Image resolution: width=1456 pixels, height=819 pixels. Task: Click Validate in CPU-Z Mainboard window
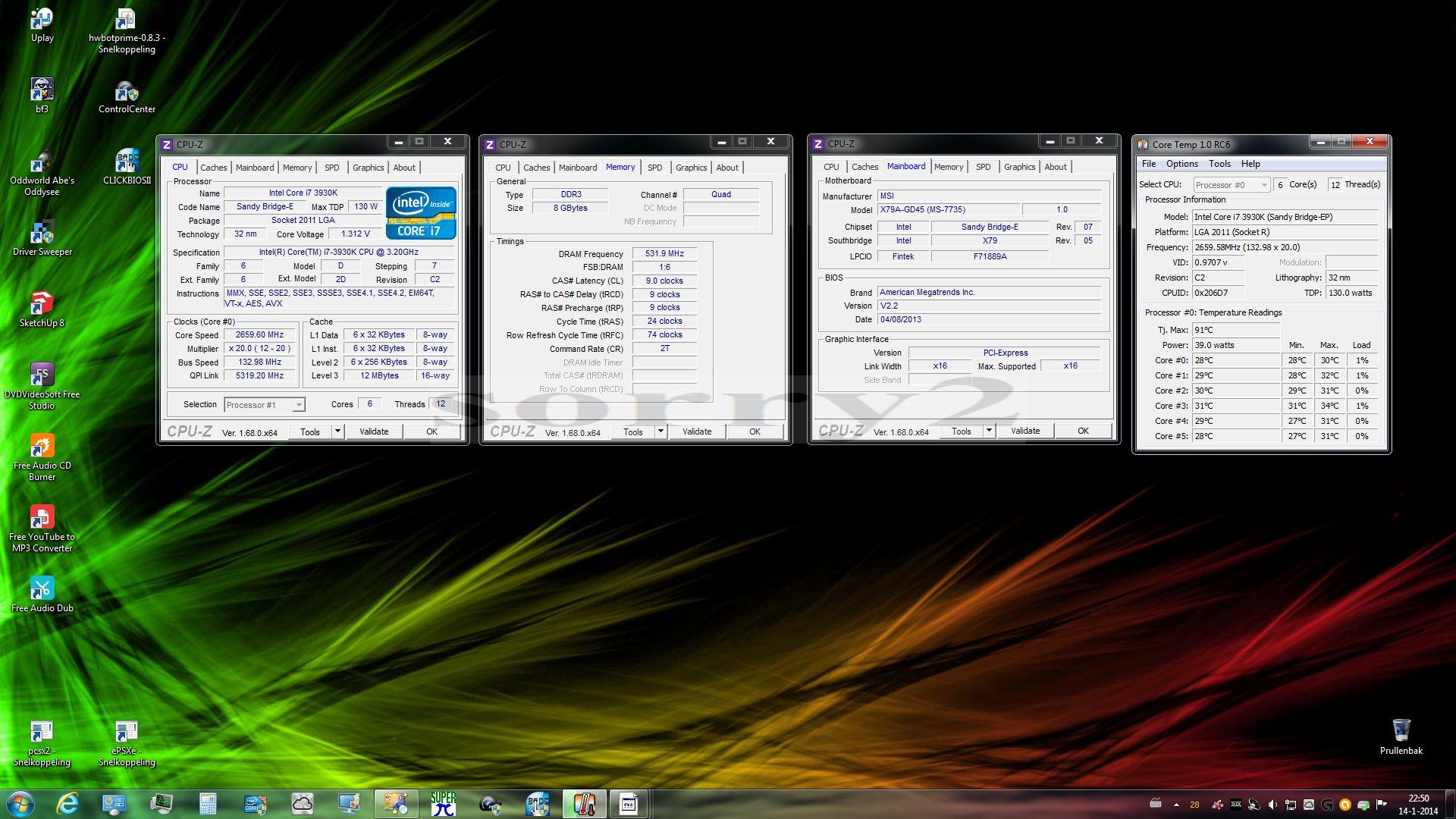(x=1025, y=431)
